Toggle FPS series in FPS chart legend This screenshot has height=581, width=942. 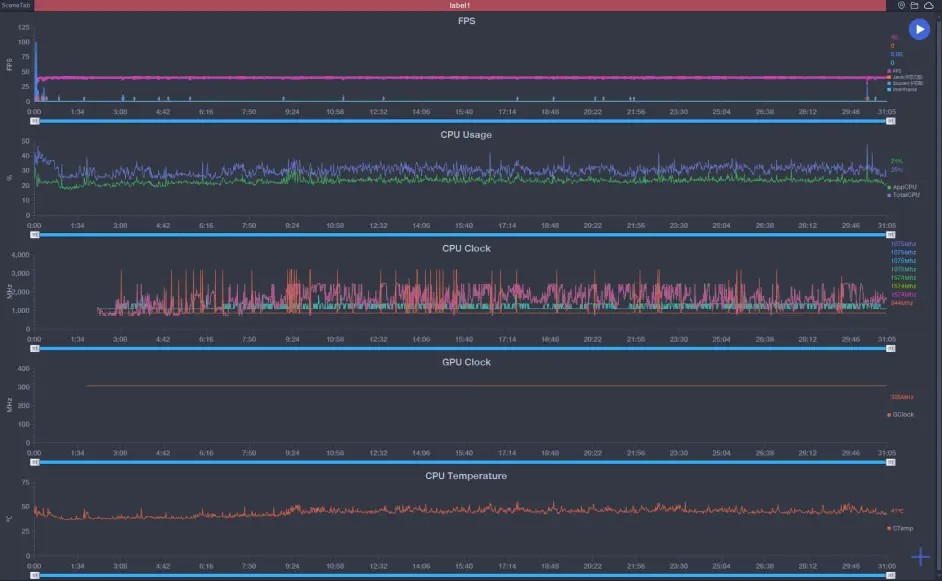pyautogui.click(x=895, y=71)
